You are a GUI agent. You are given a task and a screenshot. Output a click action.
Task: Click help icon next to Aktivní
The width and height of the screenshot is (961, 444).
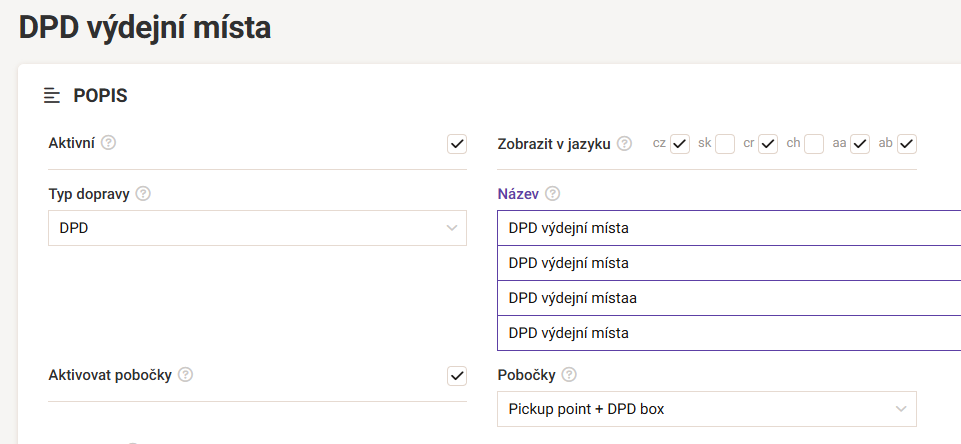click(109, 143)
